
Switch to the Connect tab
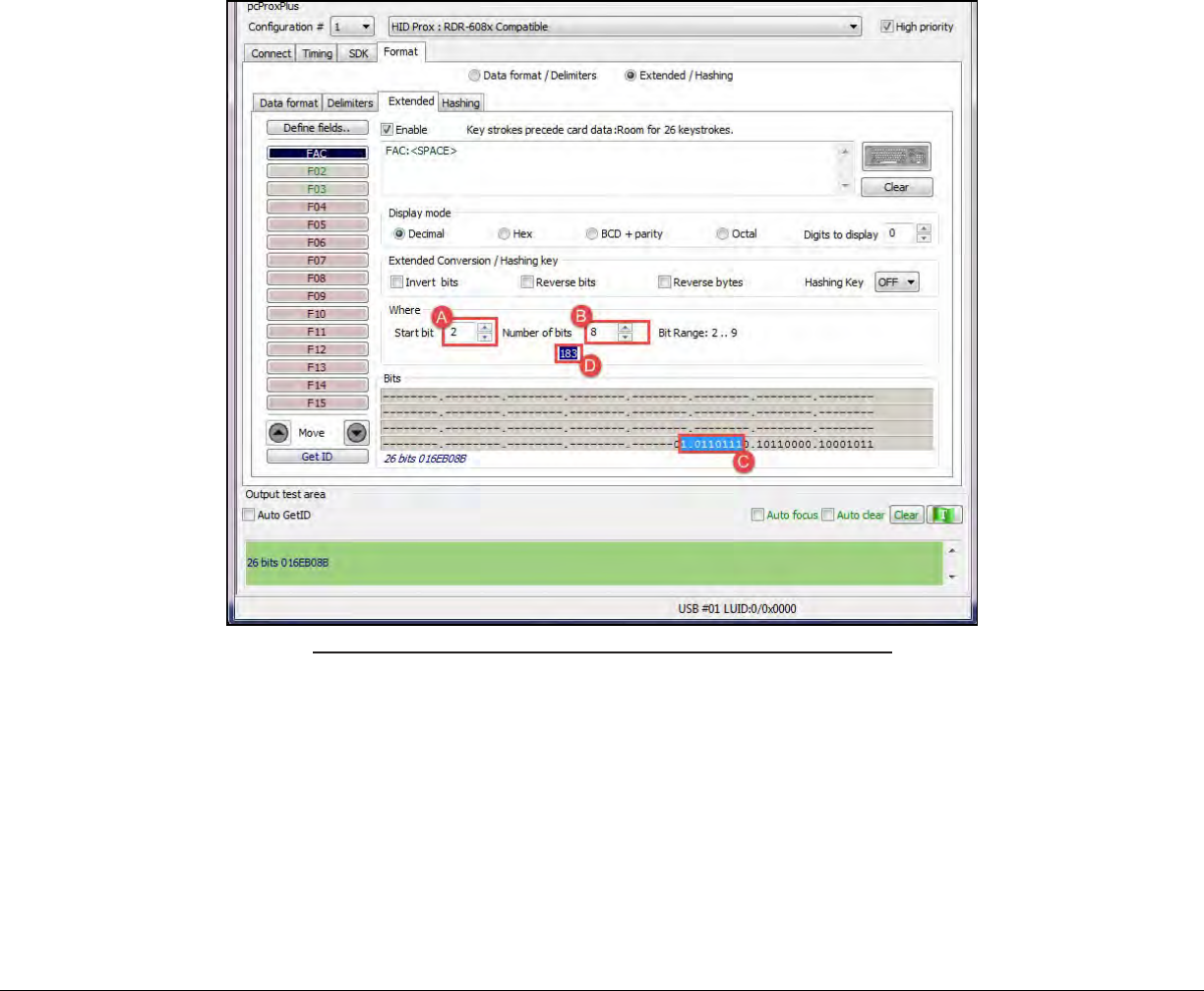(271, 54)
